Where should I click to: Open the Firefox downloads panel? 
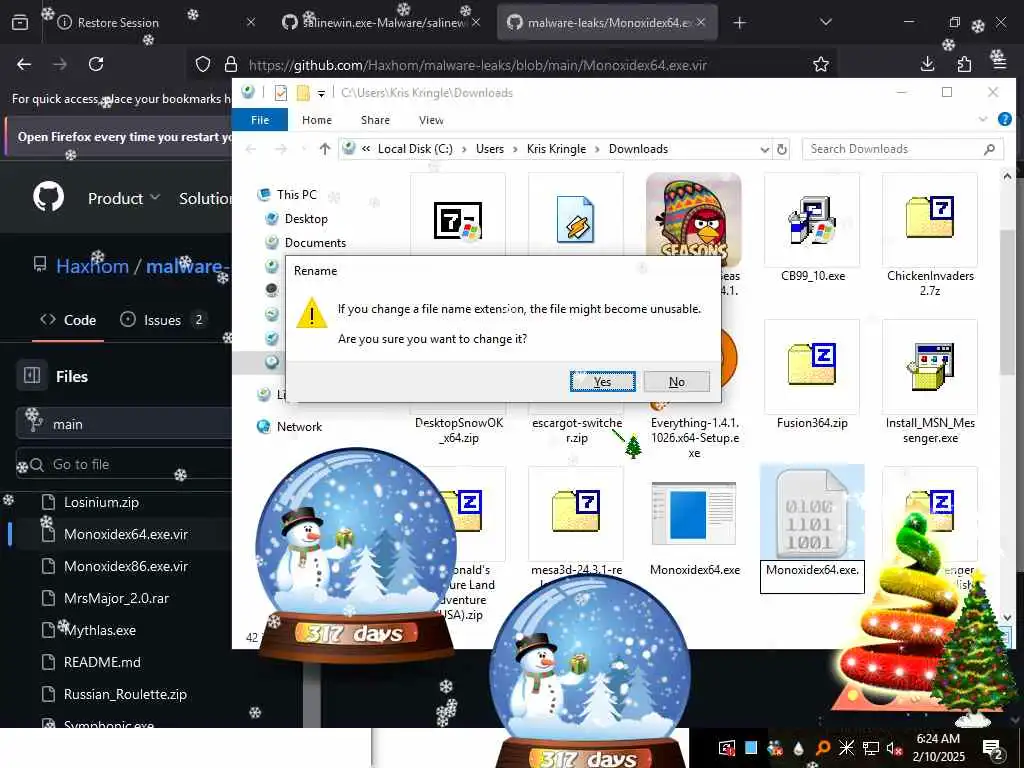coord(927,64)
